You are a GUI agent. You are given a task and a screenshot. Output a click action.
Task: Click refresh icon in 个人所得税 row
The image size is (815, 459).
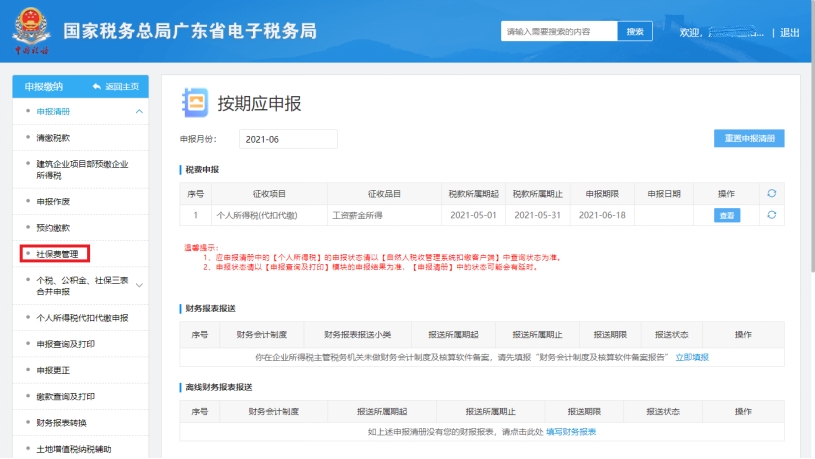coord(772,215)
